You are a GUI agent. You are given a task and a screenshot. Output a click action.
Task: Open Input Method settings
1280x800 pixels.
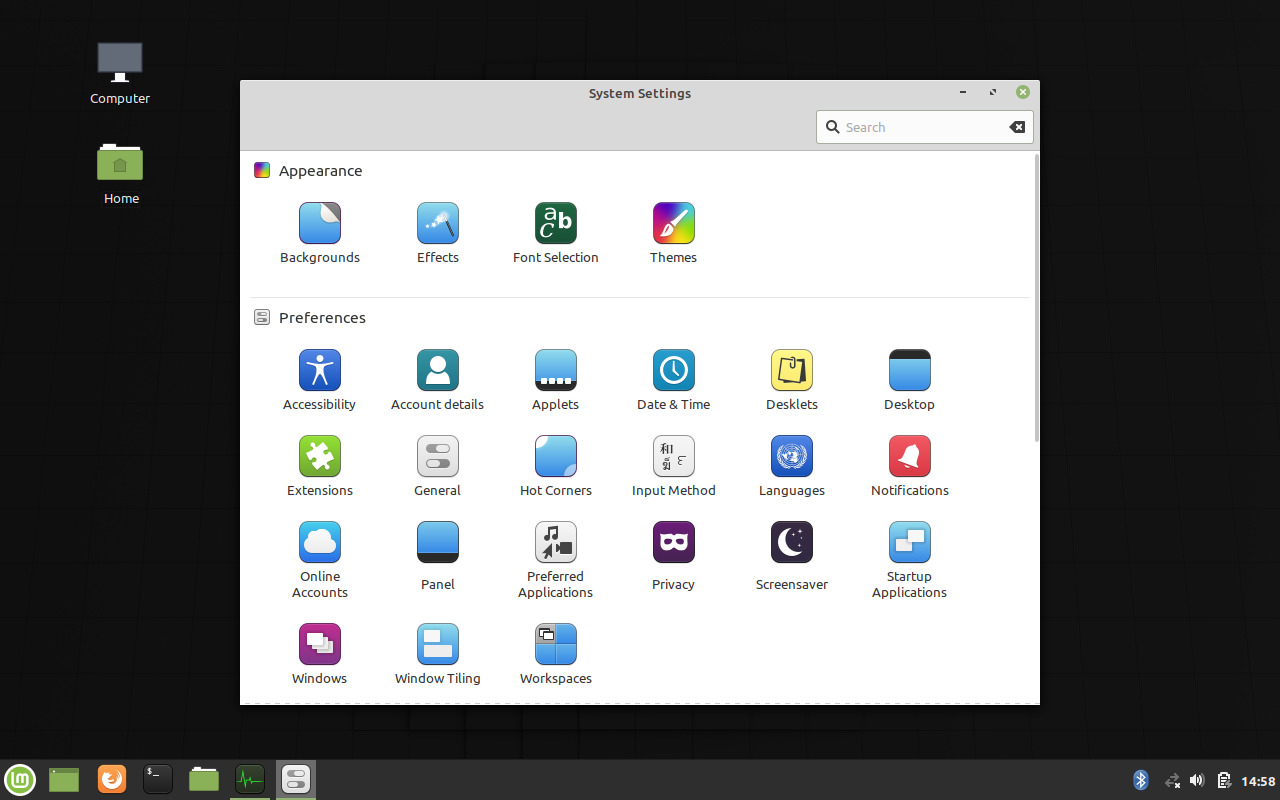coord(674,466)
